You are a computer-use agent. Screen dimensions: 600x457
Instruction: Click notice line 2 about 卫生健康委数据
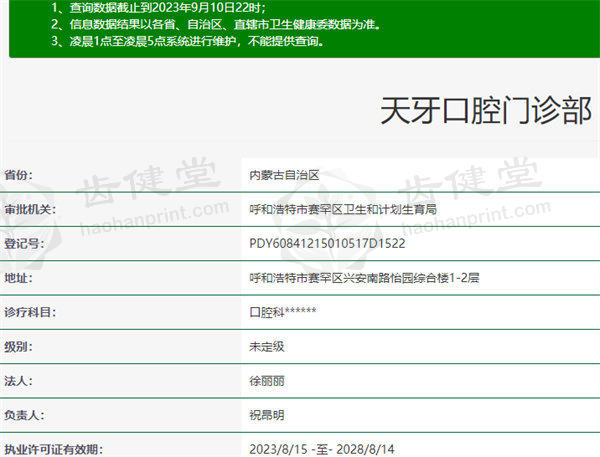(x=216, y=24)
